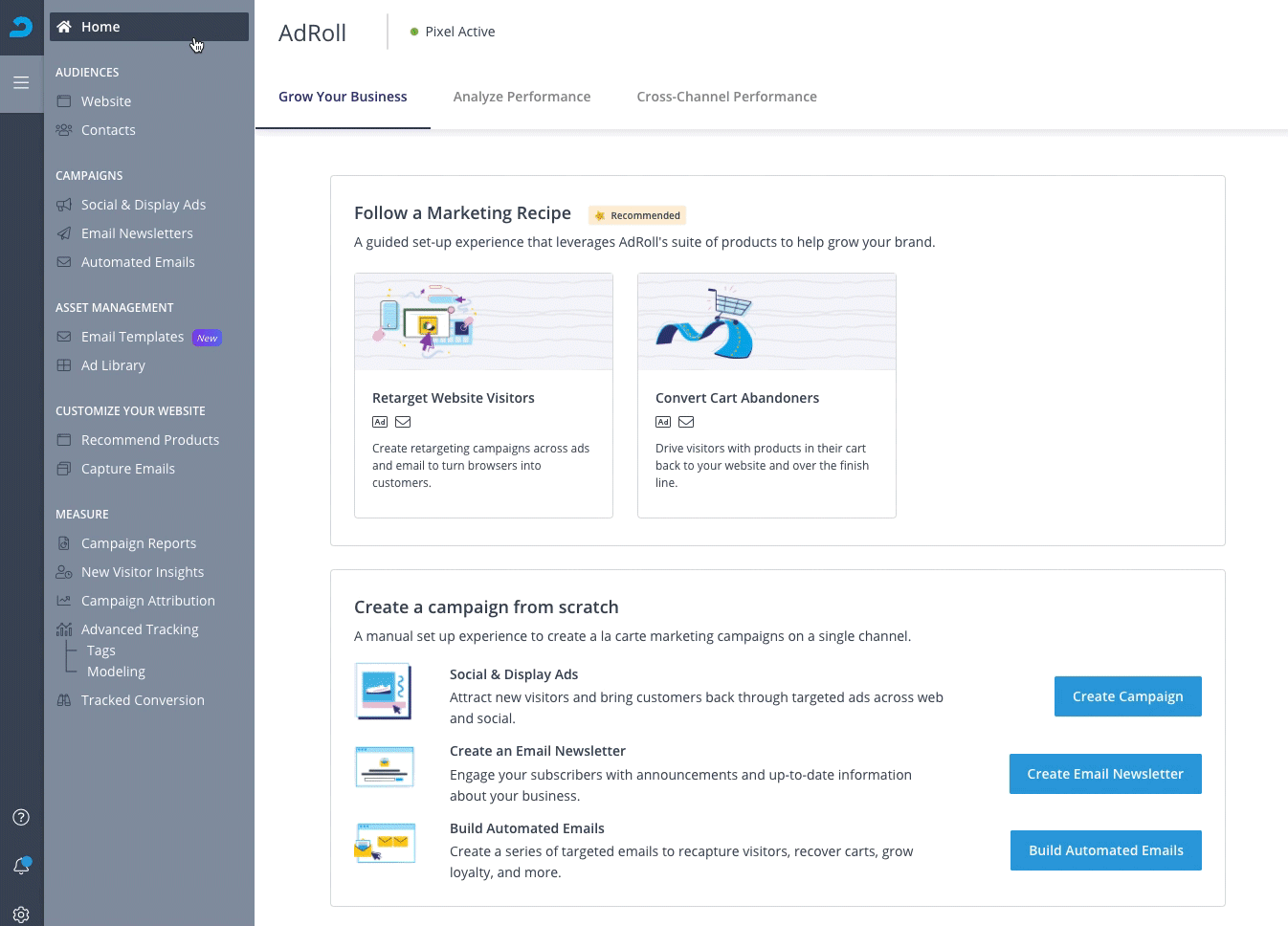Image resolution: width=1288 pixels, height=926 pixels.
Task: Click the New Visitor Insights icon
Action: point(64,572)
